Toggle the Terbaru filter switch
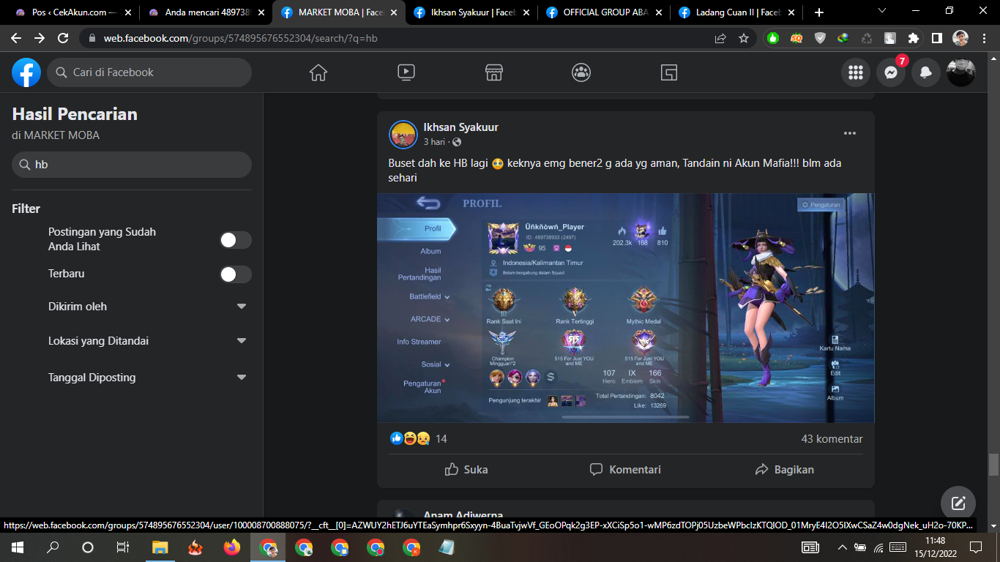 (235, 274)
